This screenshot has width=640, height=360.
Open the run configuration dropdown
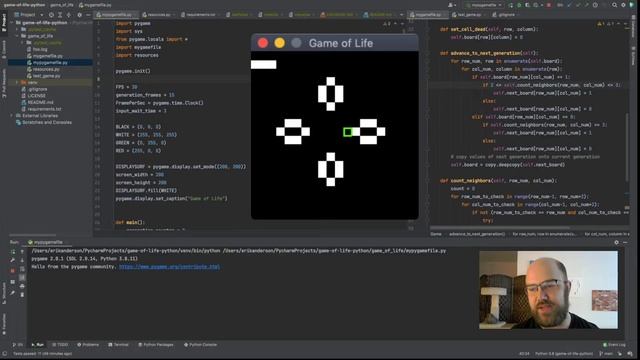pos(483,5)
